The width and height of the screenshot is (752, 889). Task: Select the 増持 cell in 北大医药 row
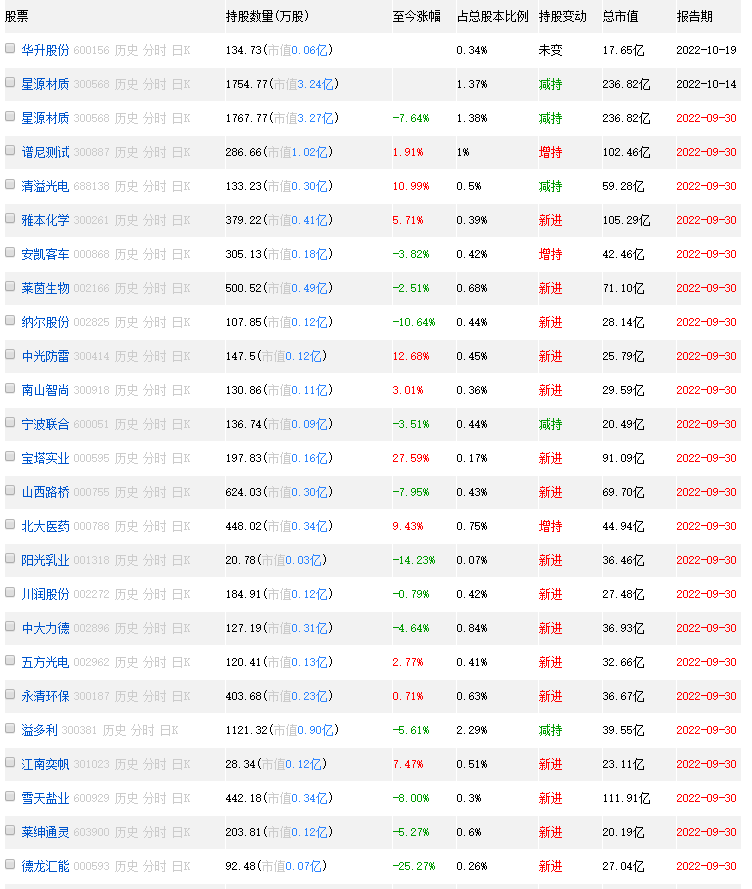coord(551,527)
